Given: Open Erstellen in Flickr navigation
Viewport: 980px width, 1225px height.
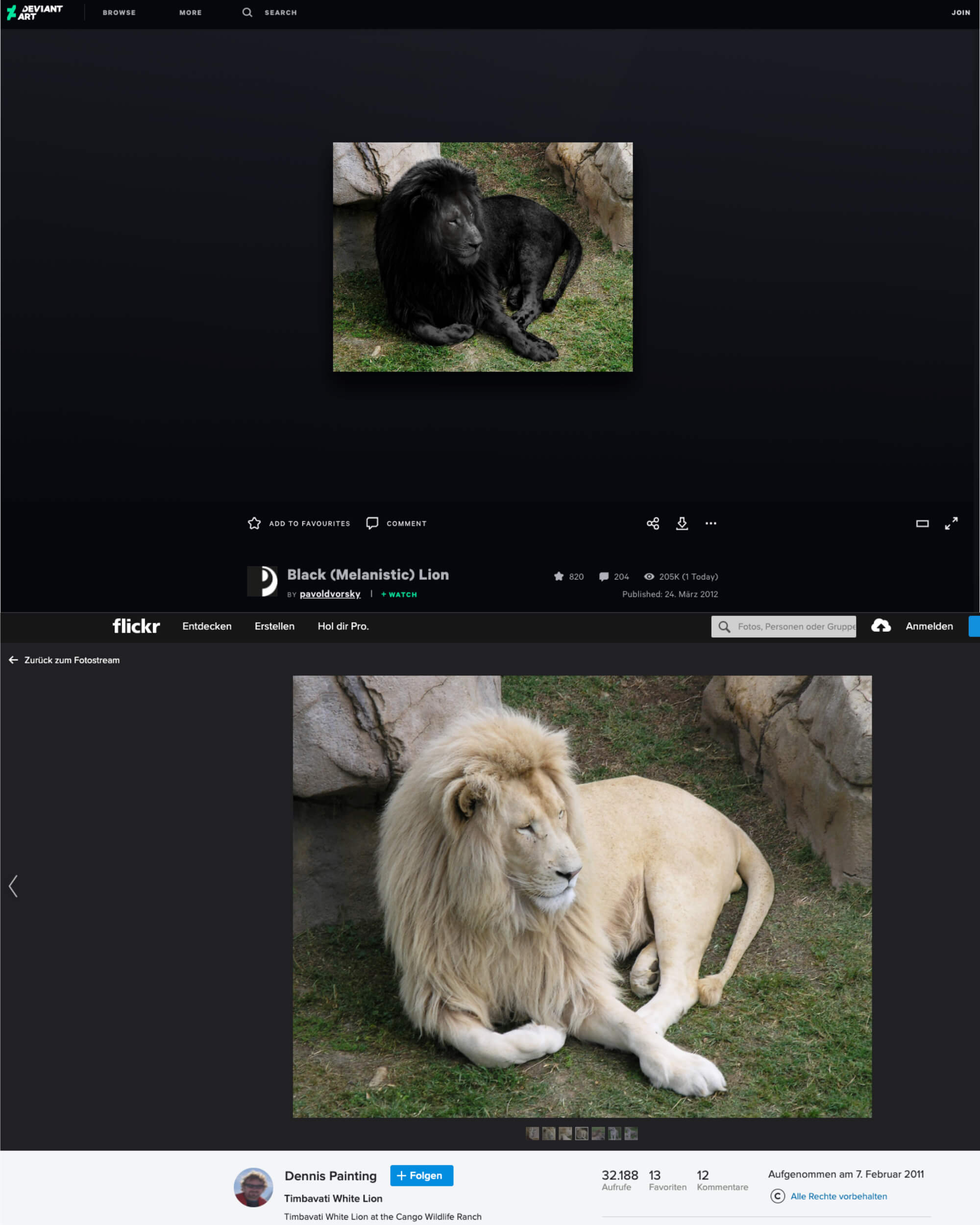Looking at the screenshot, I should click(274, 626).
